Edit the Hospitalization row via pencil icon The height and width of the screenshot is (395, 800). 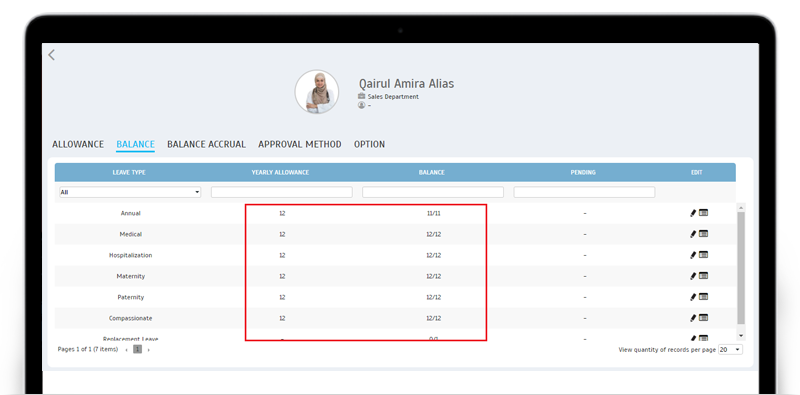click(693, 255)
